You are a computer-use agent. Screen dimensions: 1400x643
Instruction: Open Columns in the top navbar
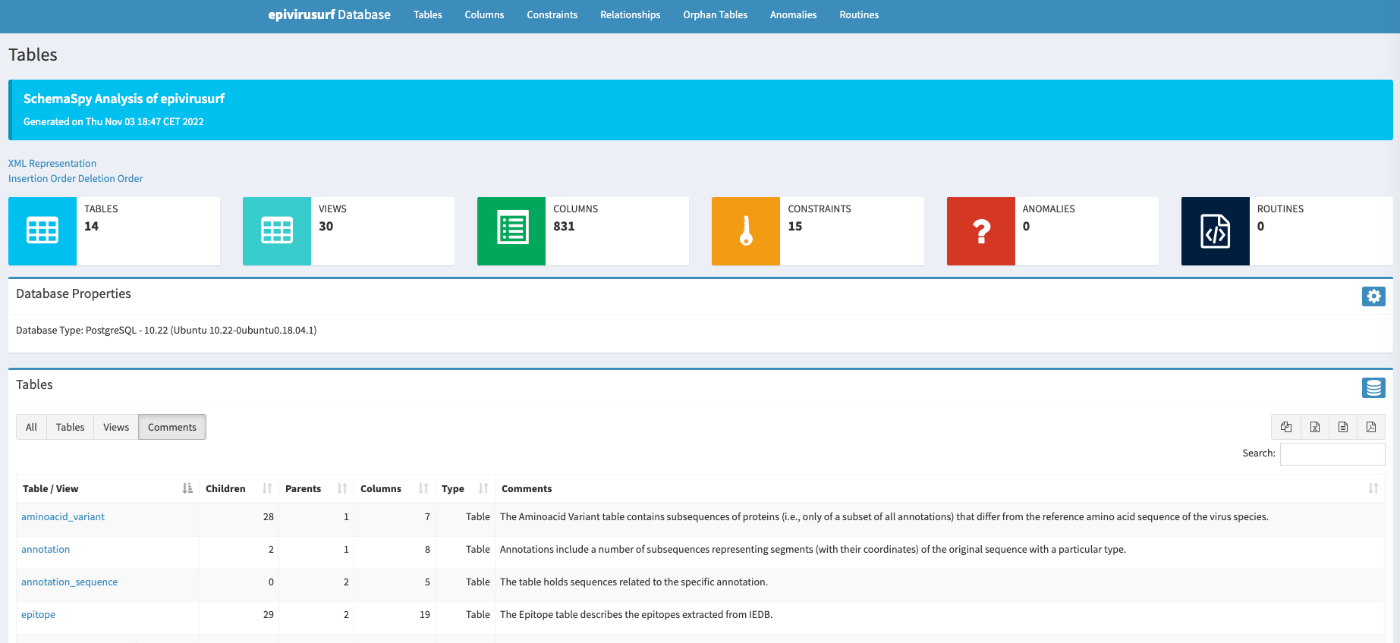(x=484, y=15)
